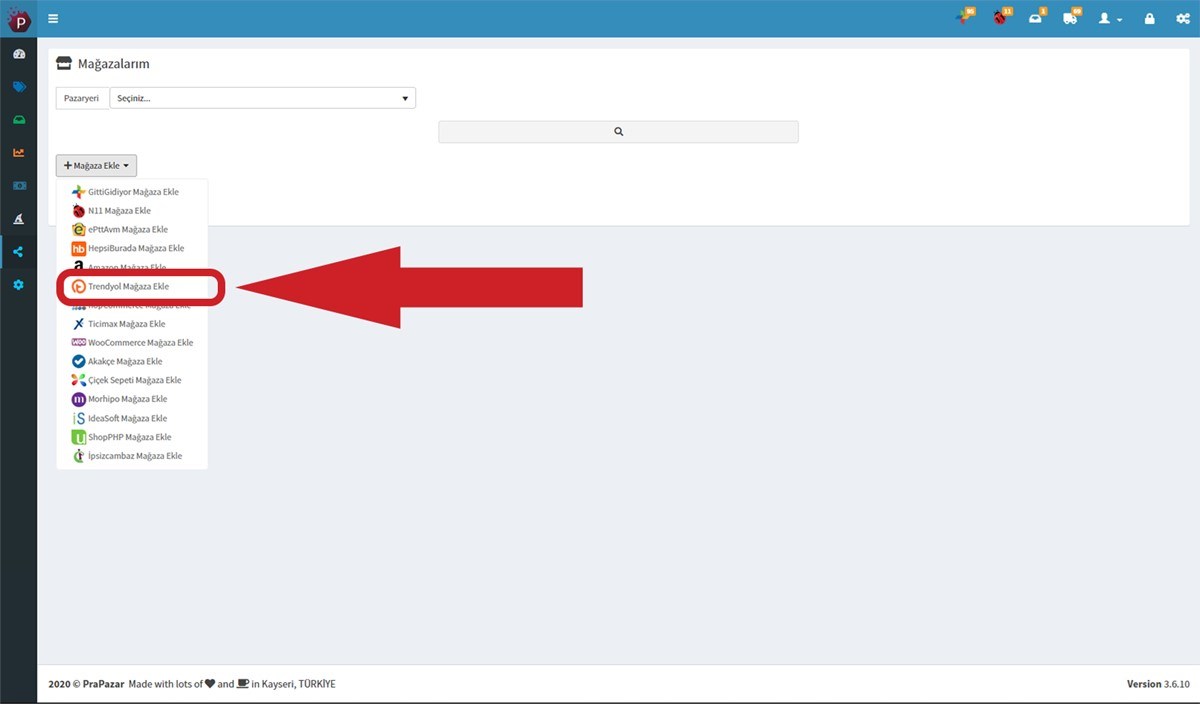This screenshot has width=1200, height=704.
Task: Toggle the hamburger sidebar menu
Action: (53, 18)
